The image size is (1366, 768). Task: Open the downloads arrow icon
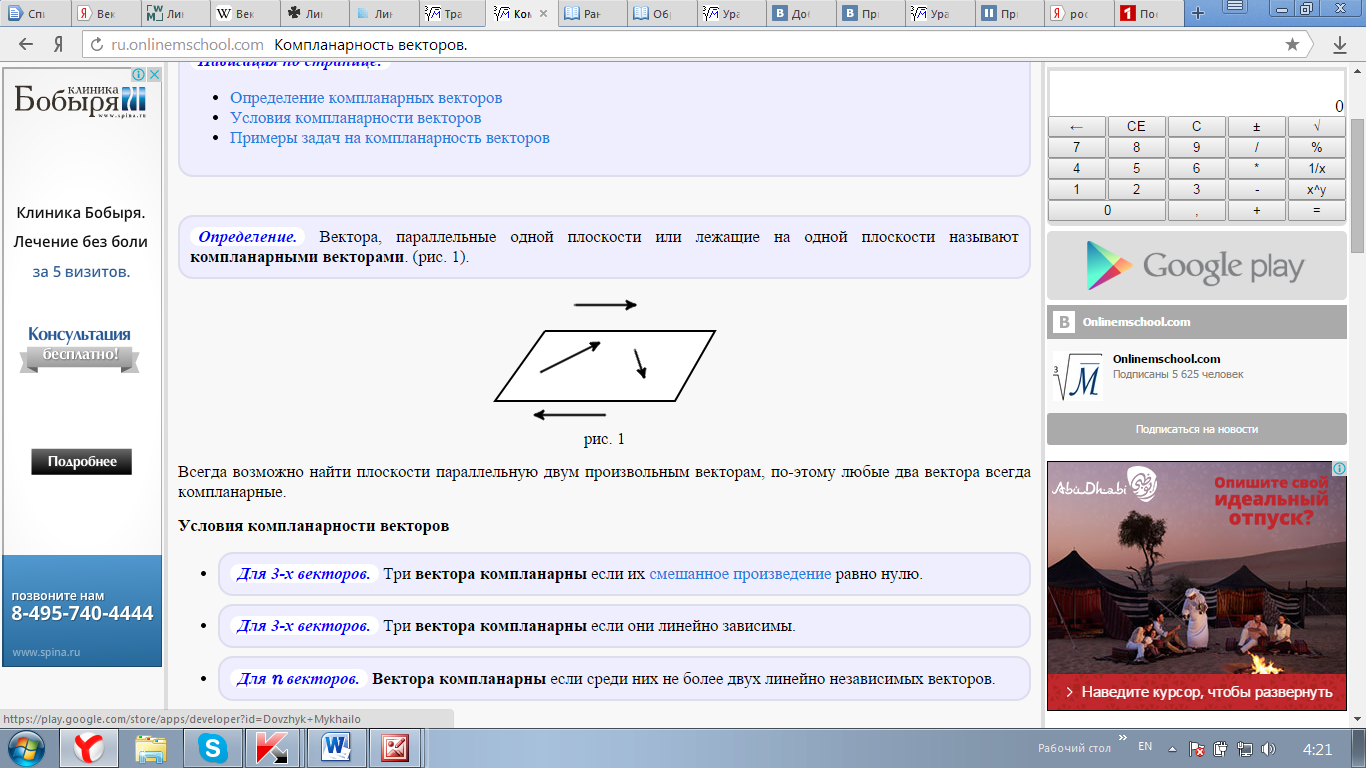1340,45
